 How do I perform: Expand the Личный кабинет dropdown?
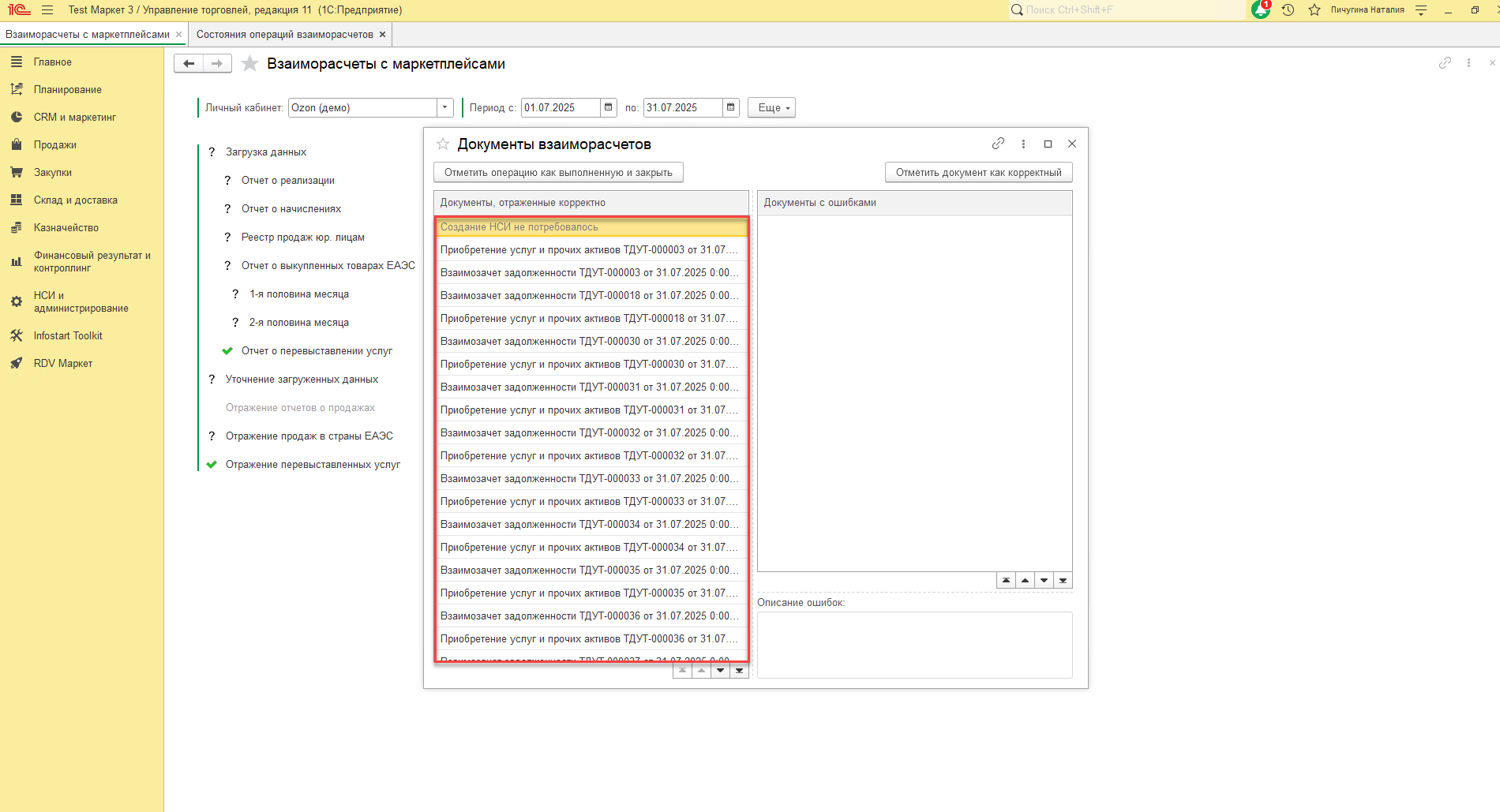pyautogui.click(x=445, y=107)
